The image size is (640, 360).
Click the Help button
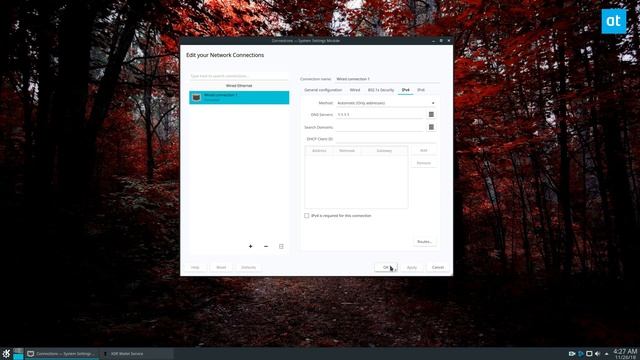pyautogui.click(x=195, y=267)
